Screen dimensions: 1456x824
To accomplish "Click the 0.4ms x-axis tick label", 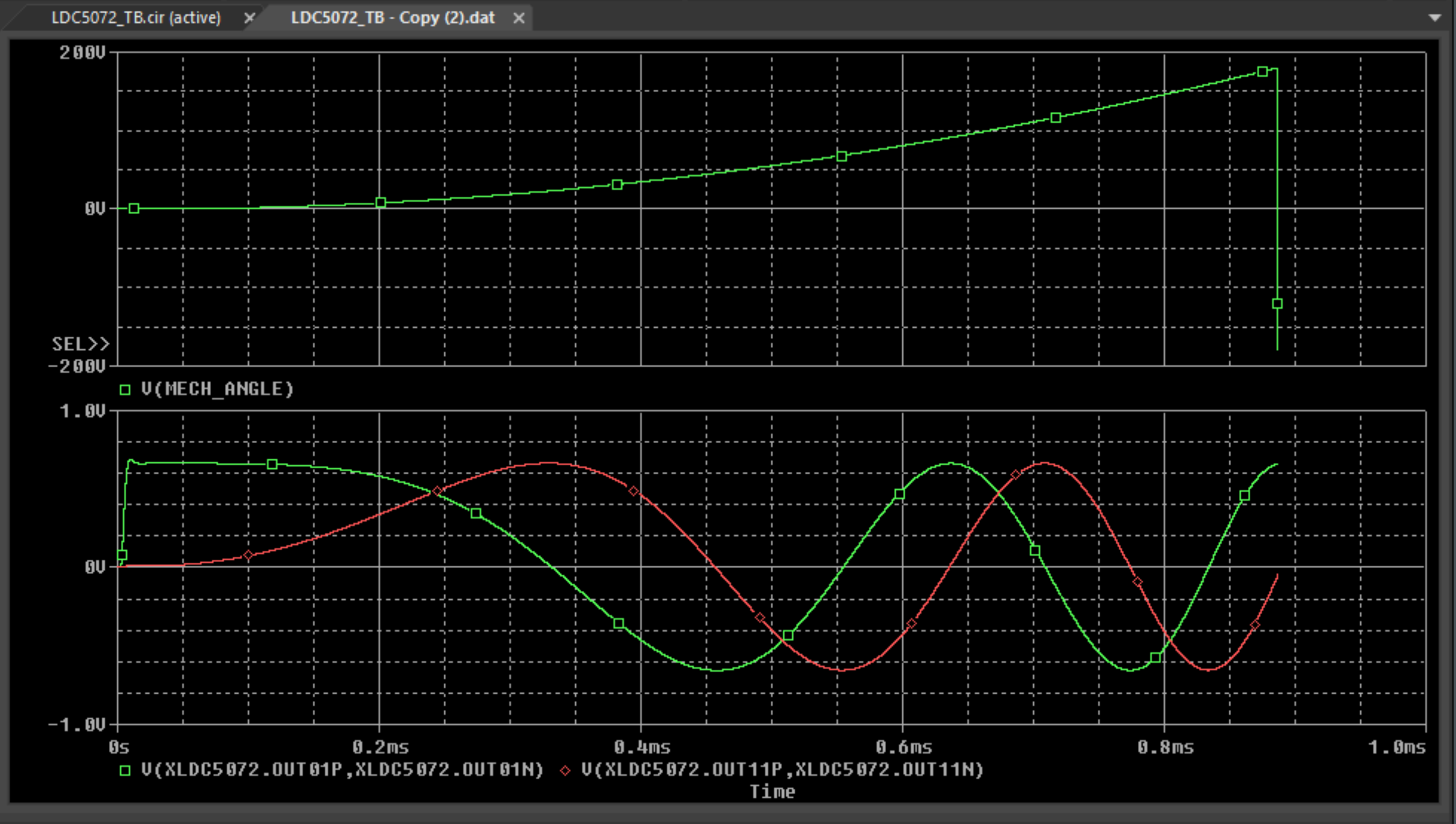I will [641, 747].
